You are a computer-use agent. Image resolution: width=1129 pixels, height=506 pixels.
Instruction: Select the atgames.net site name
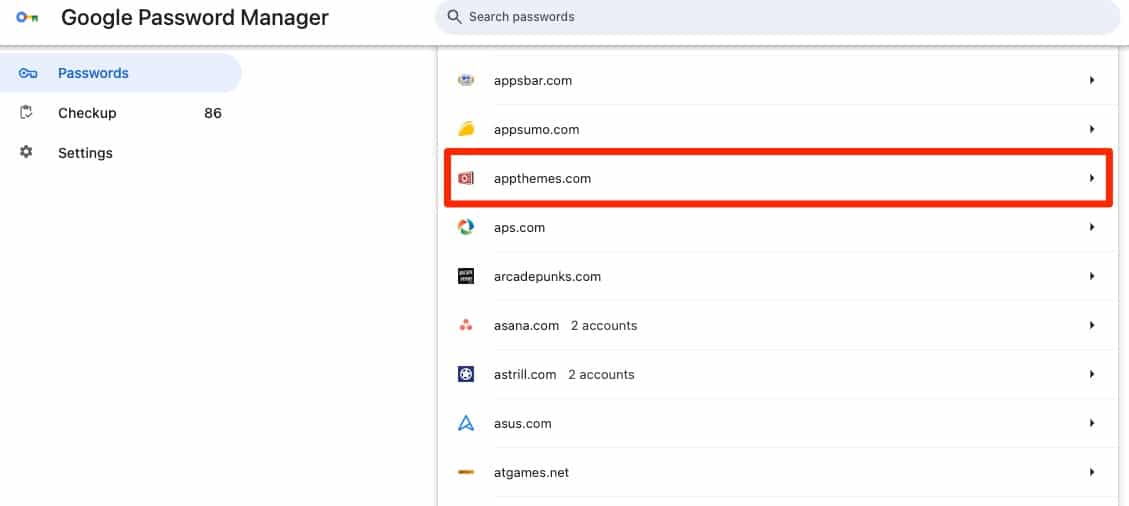[x=531, y=472]
